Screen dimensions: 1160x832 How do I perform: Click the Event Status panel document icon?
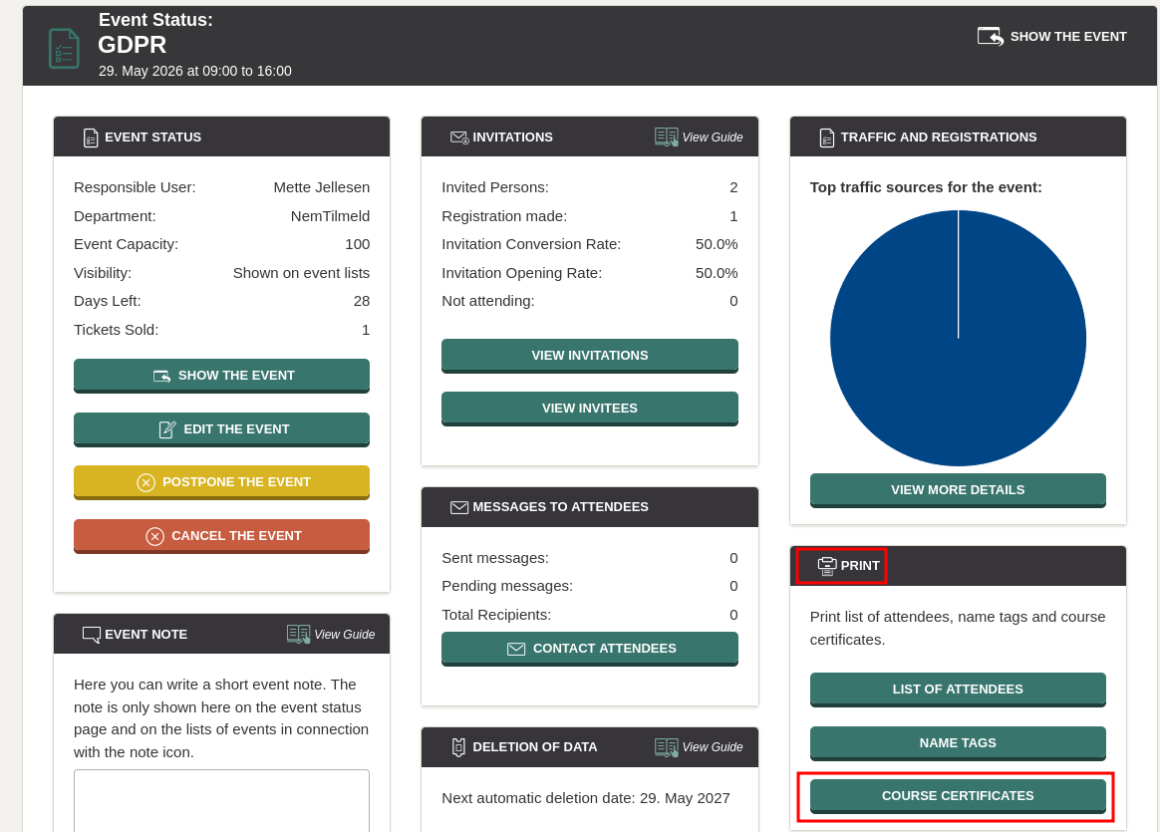click(90, 138)
